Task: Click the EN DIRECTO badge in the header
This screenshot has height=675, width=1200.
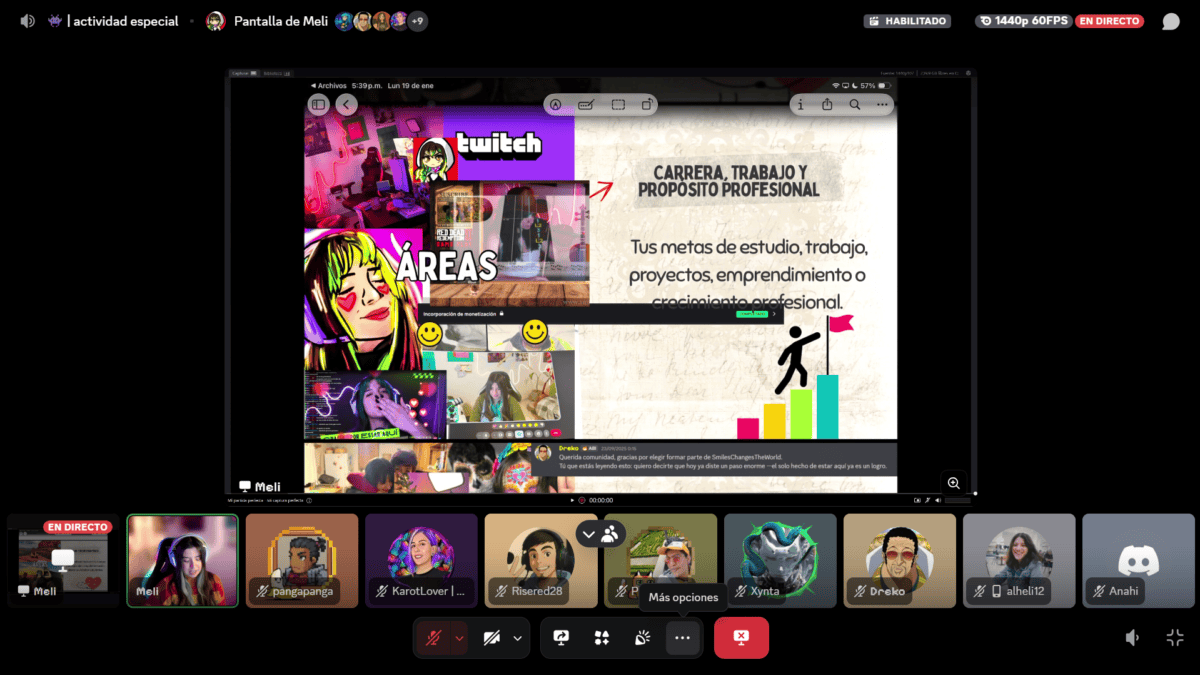Action: pos(1109,21)
